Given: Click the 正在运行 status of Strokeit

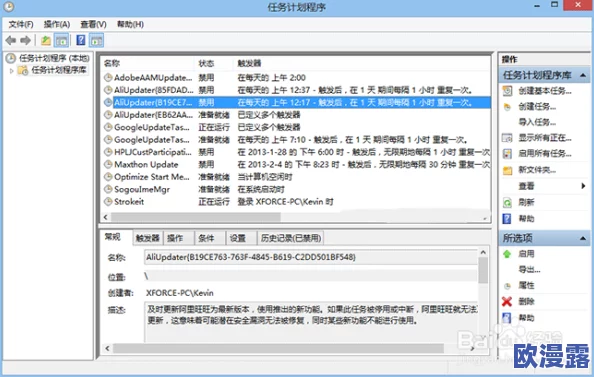Looking at the screenshot, I should (214, 202).
